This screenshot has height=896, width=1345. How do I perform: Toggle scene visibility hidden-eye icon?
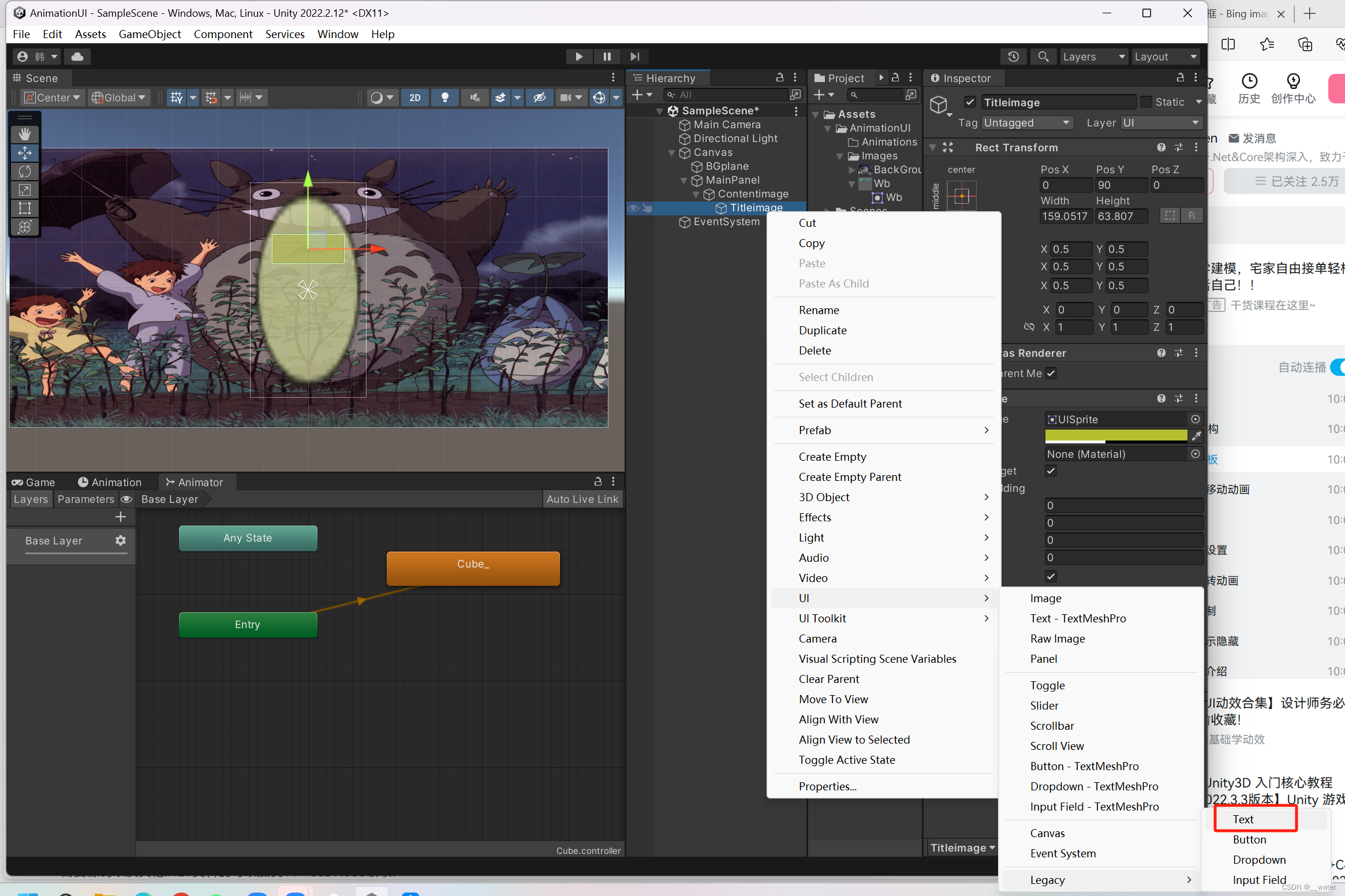tap(539, 98)
